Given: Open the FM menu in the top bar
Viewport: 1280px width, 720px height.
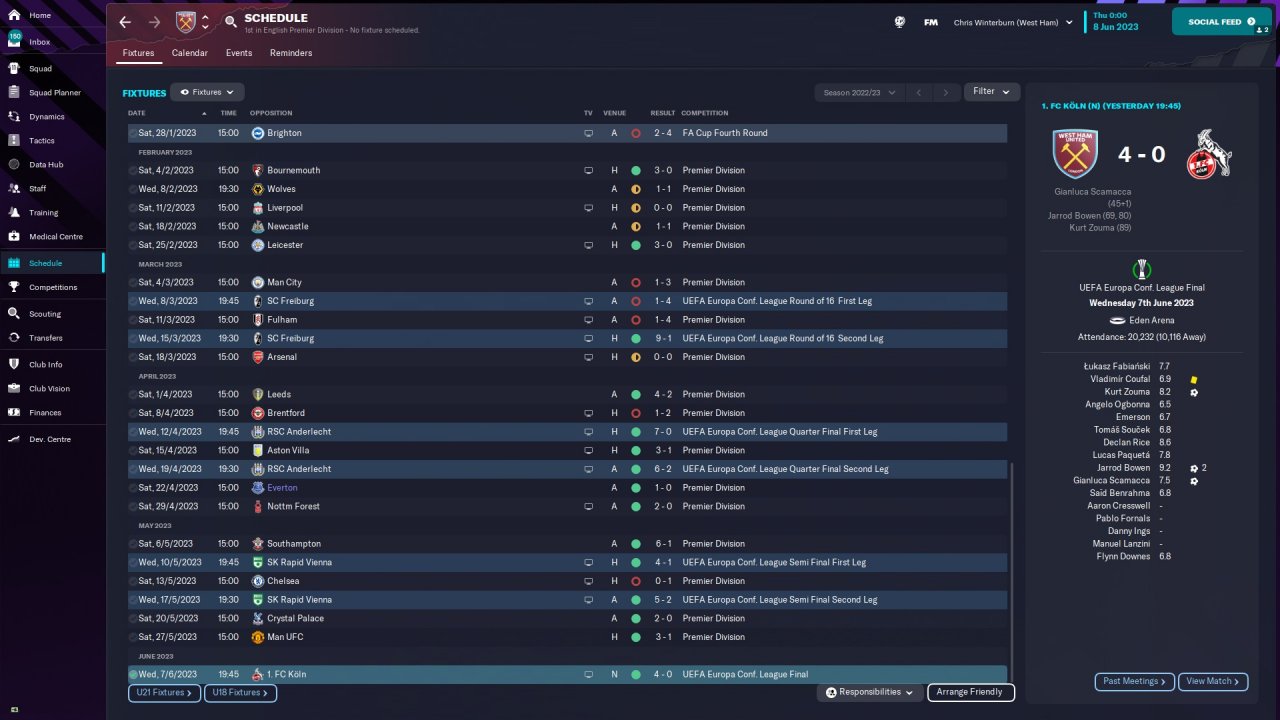Looking at the screenshot, I should click(931, 22).
